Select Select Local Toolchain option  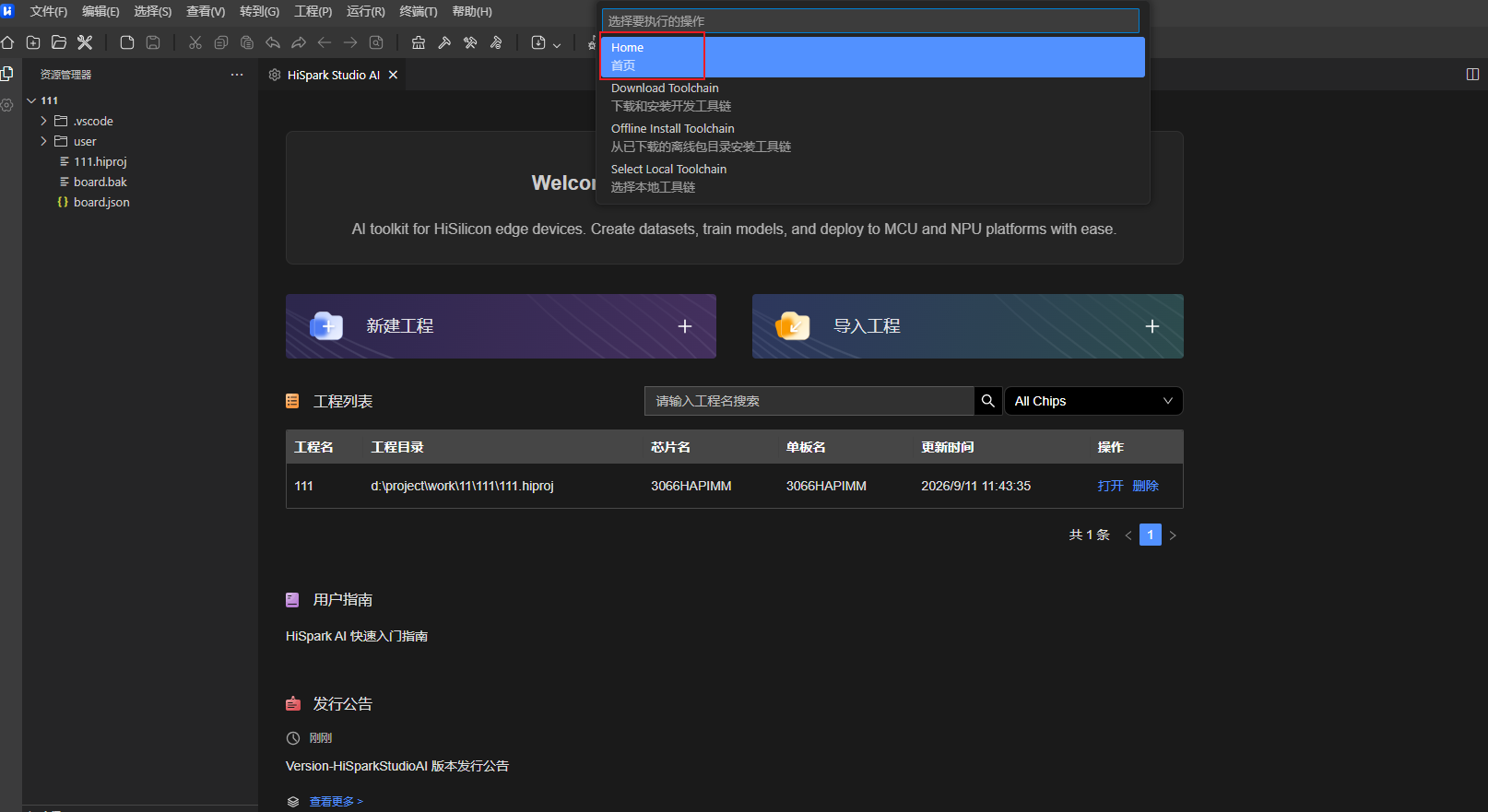coord(873,179)
